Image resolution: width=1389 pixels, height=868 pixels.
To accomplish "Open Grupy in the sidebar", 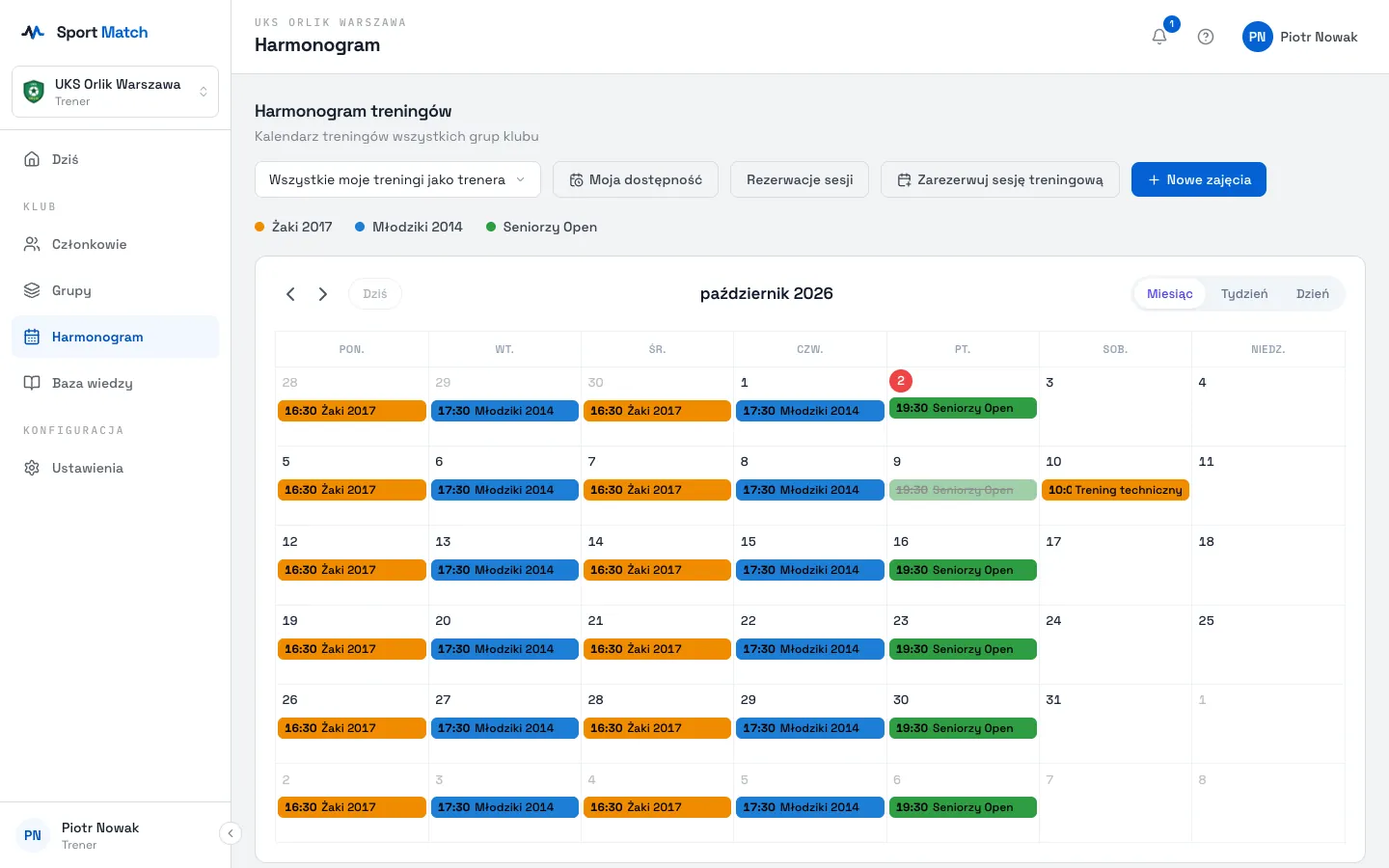I will pyautogui.click(x=116, y=290).
